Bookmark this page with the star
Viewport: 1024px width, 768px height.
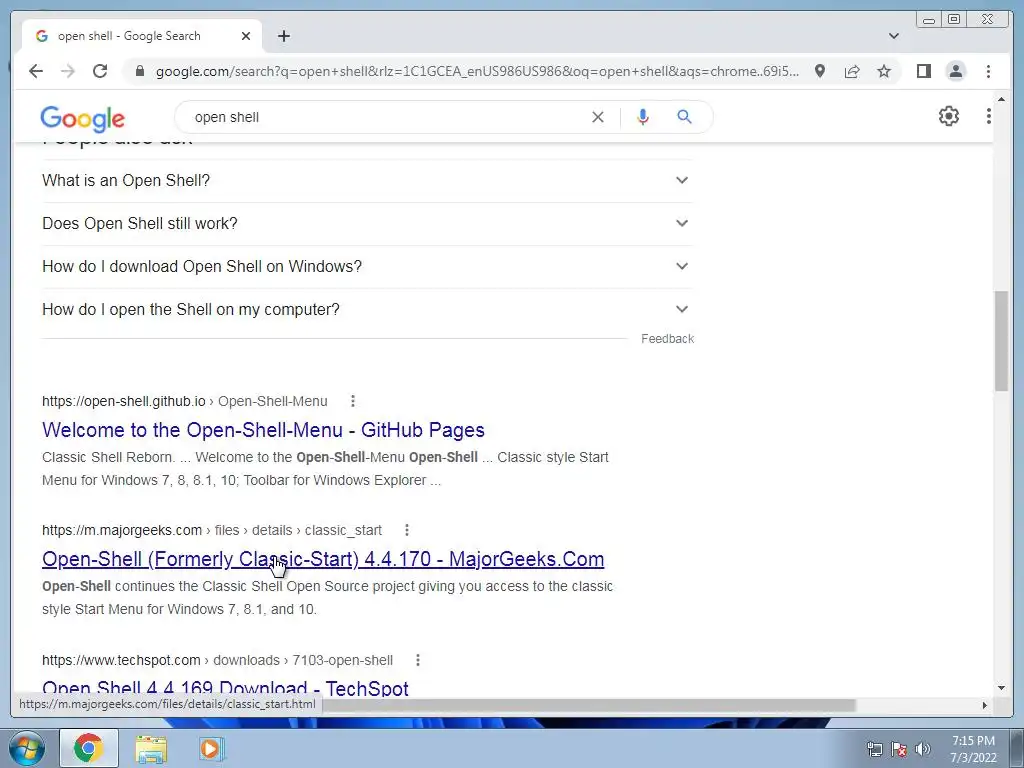pos(884,71)
